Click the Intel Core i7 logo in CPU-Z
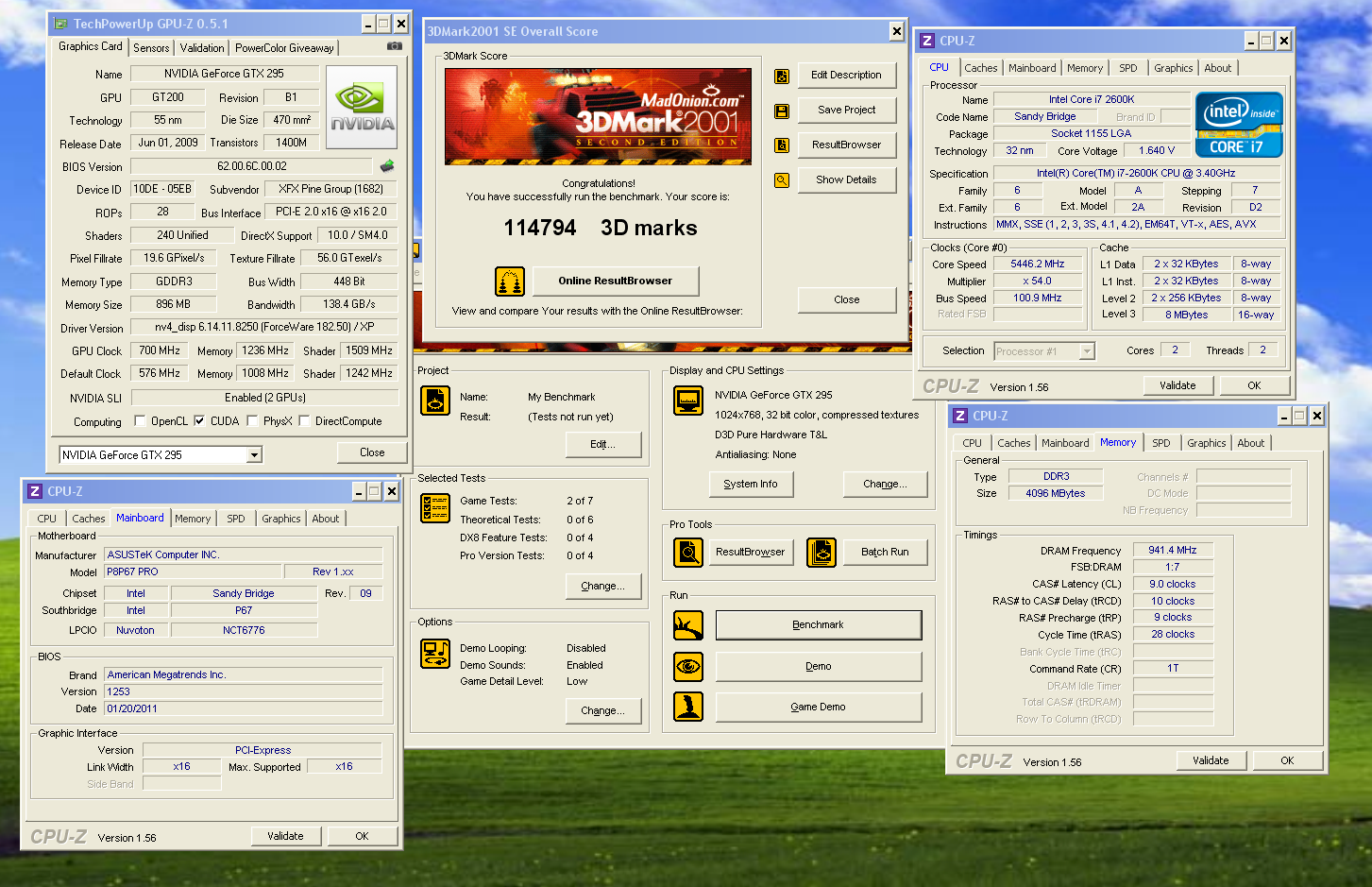This screenshot has height=887, width=1372. click(x=1239, y=124)
